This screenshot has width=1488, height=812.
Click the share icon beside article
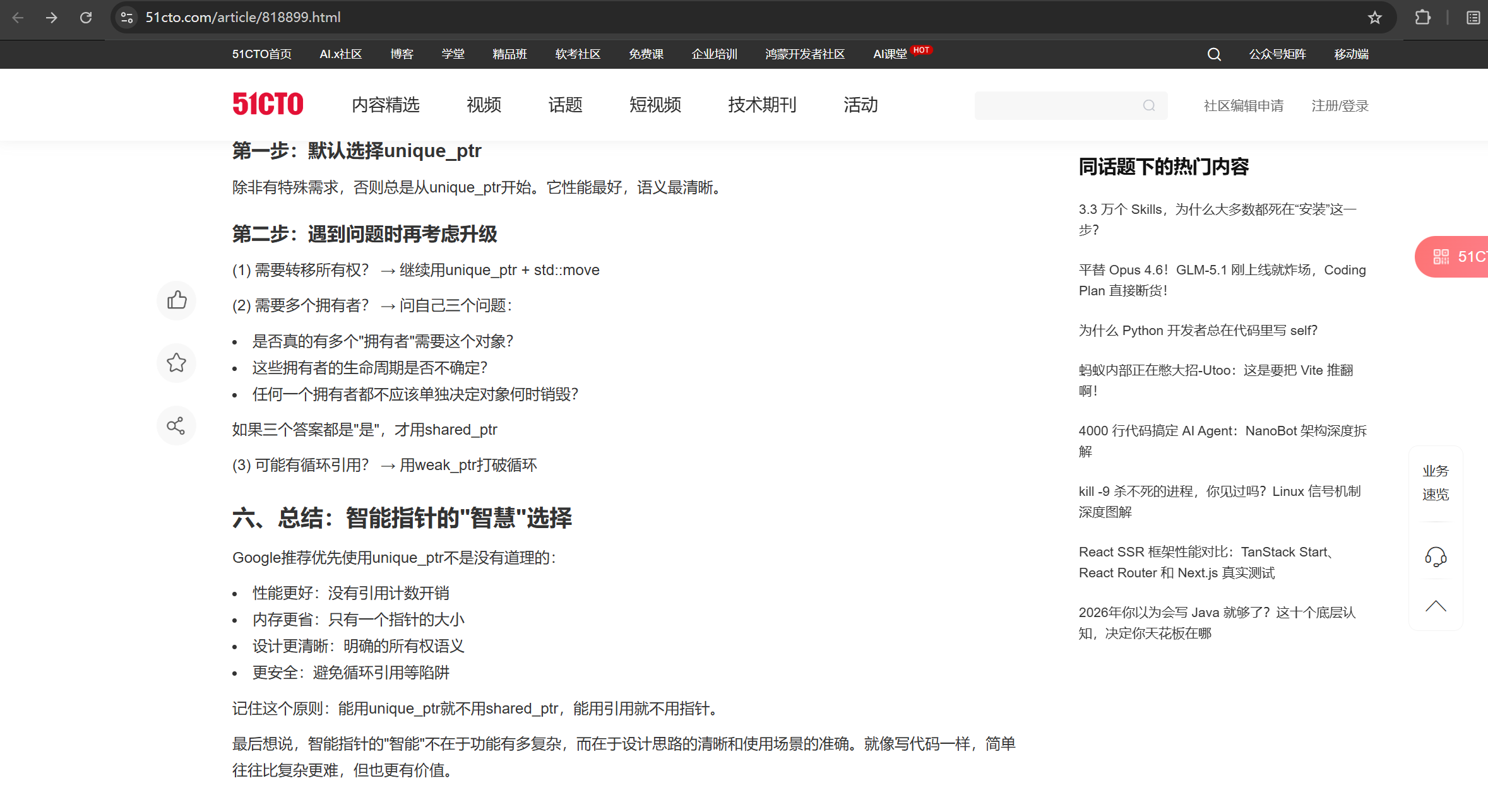click(x=176, y=426)
